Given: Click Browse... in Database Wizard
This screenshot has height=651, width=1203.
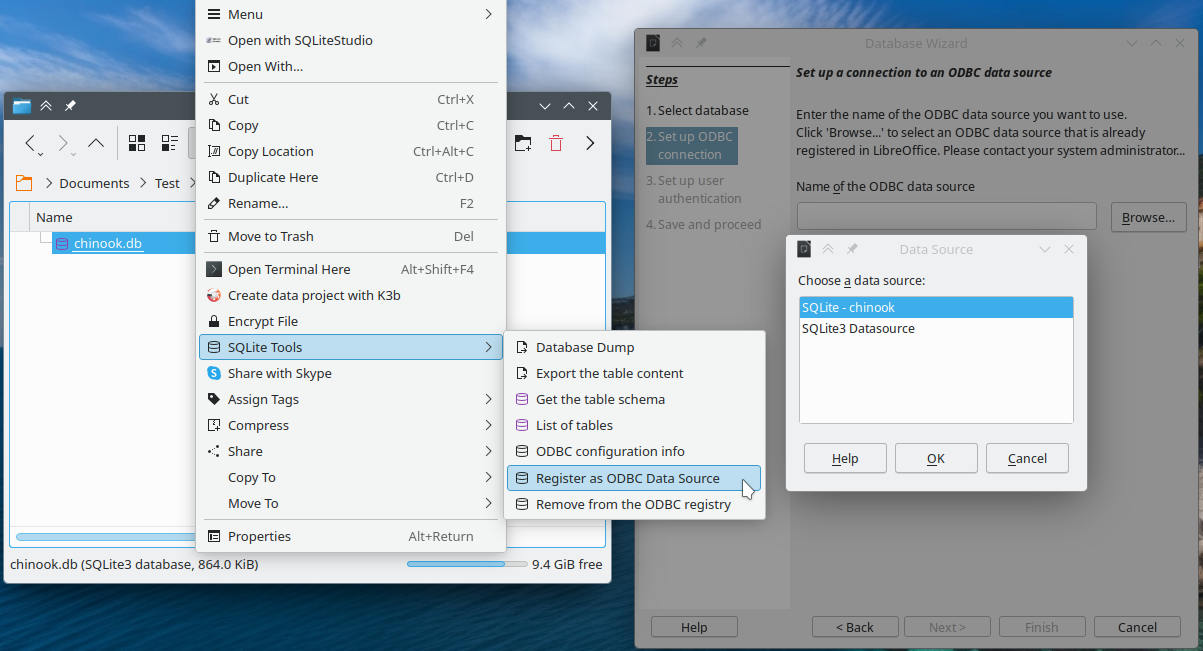Looking at the screenshot, I should pos(1148,217).
